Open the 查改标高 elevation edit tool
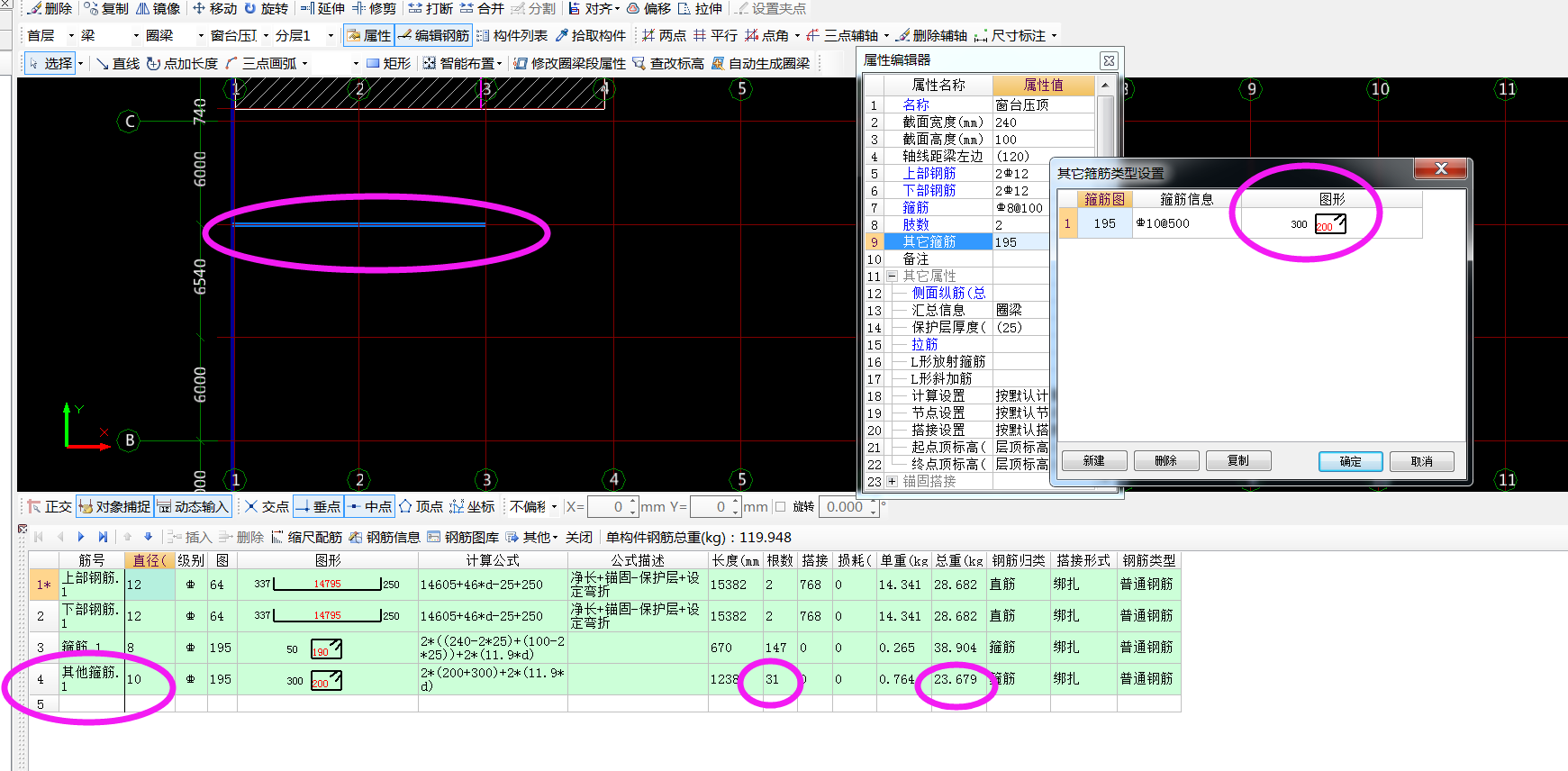This screenshot has height=771, width=1568. pos(668,63)
